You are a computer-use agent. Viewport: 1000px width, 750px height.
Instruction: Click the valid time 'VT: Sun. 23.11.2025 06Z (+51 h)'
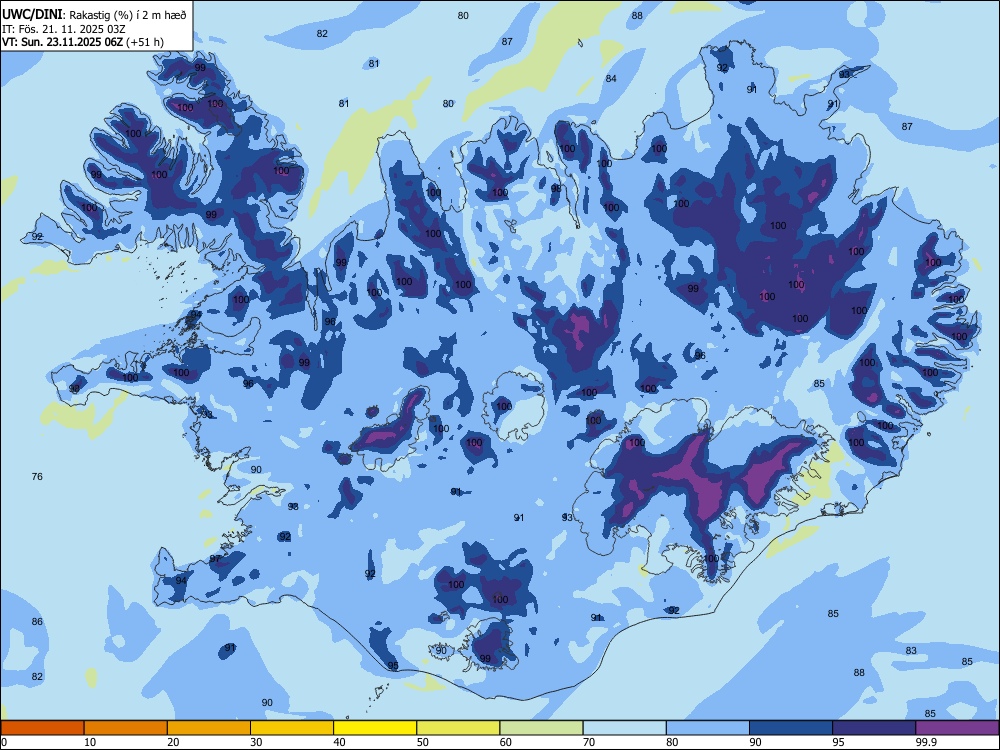tap(83, 42)
